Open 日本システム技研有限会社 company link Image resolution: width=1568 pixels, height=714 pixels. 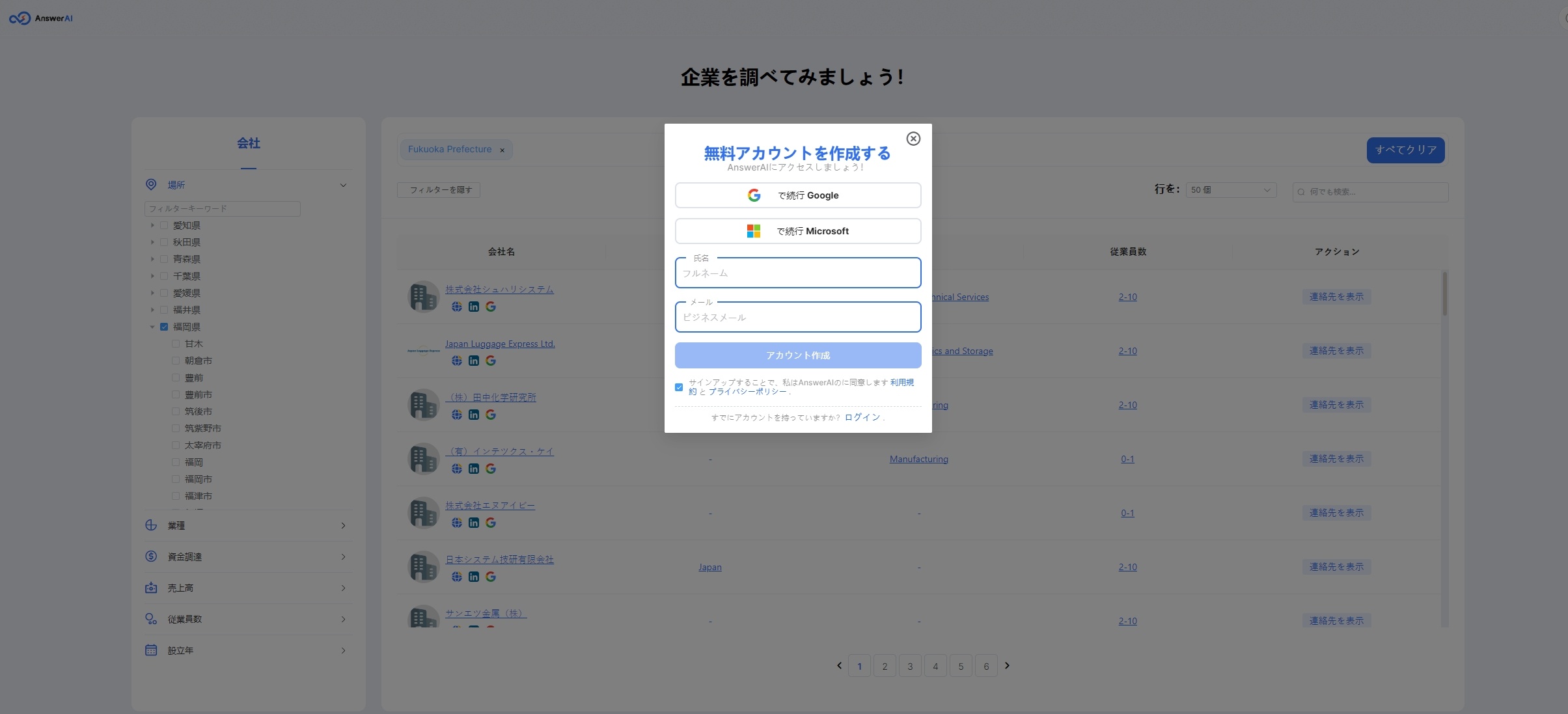click(x=499, y=559)
